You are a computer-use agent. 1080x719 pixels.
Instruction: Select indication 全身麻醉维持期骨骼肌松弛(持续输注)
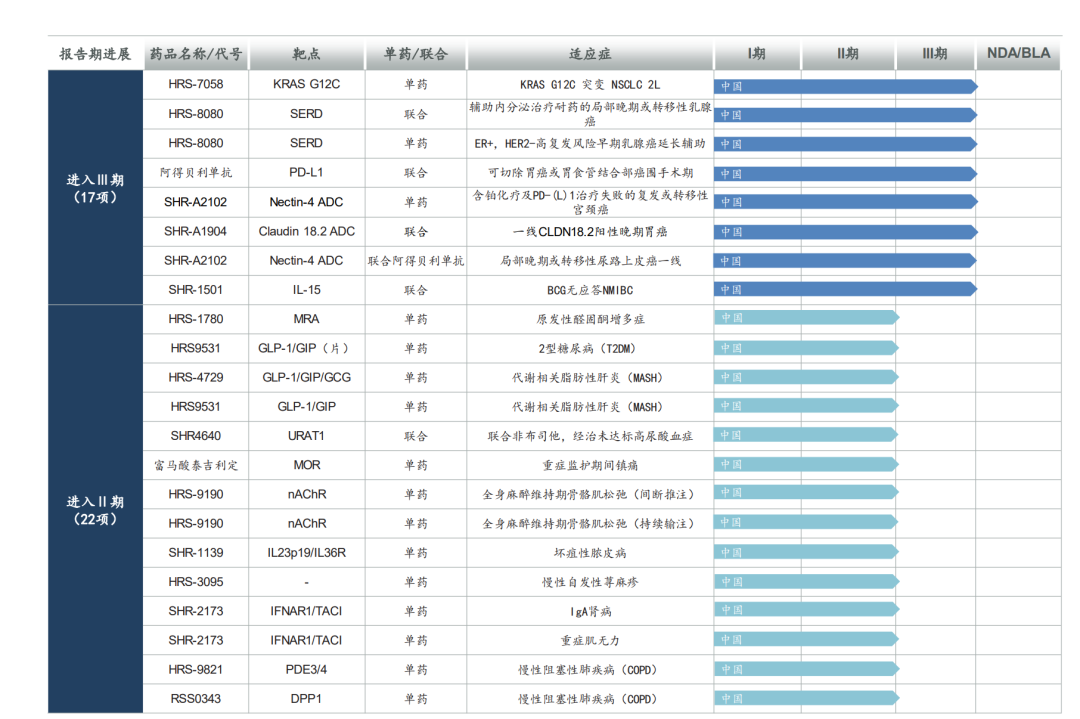(590, 524)
